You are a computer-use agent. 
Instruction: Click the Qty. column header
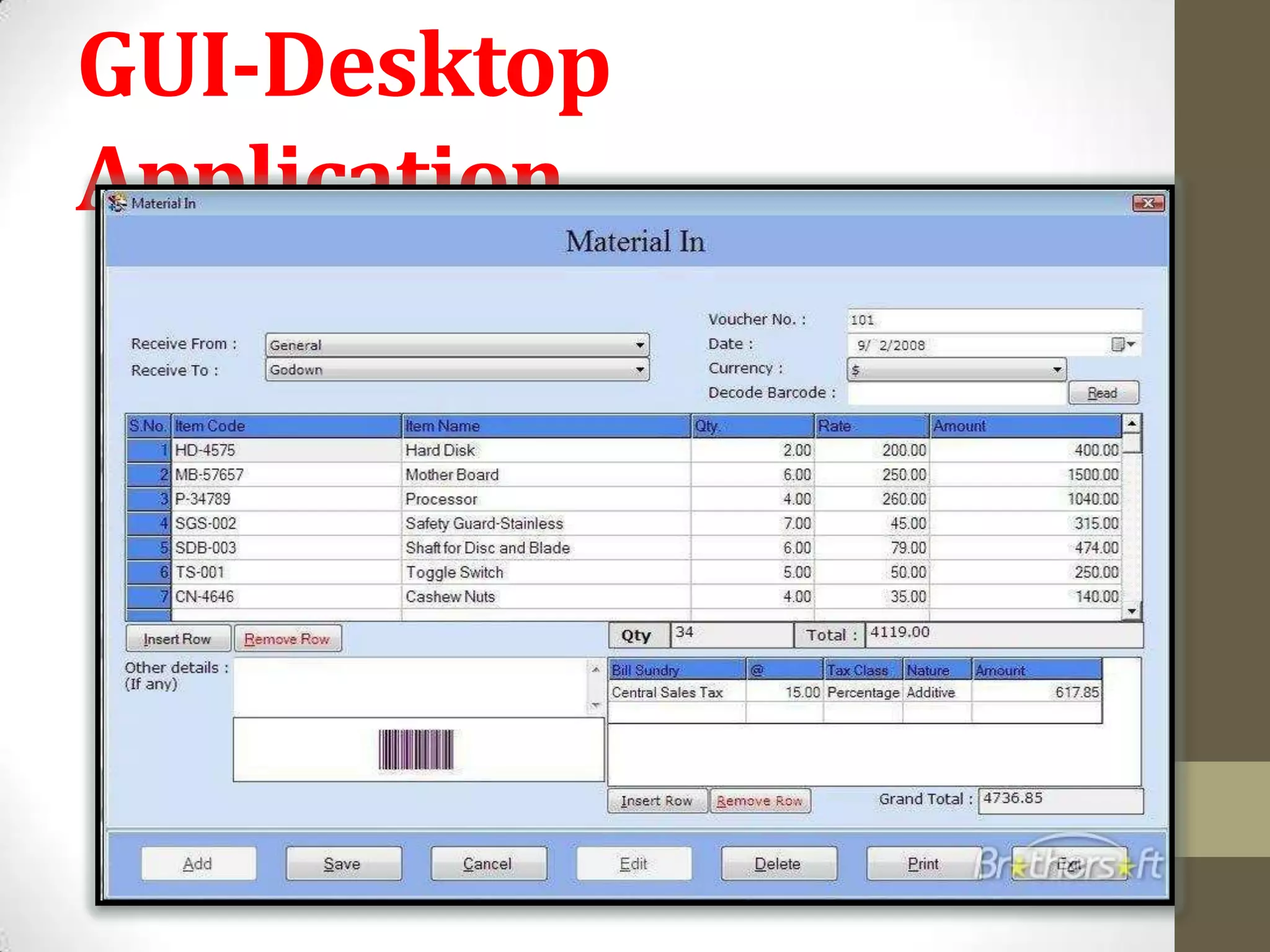[x=753, y=426]
